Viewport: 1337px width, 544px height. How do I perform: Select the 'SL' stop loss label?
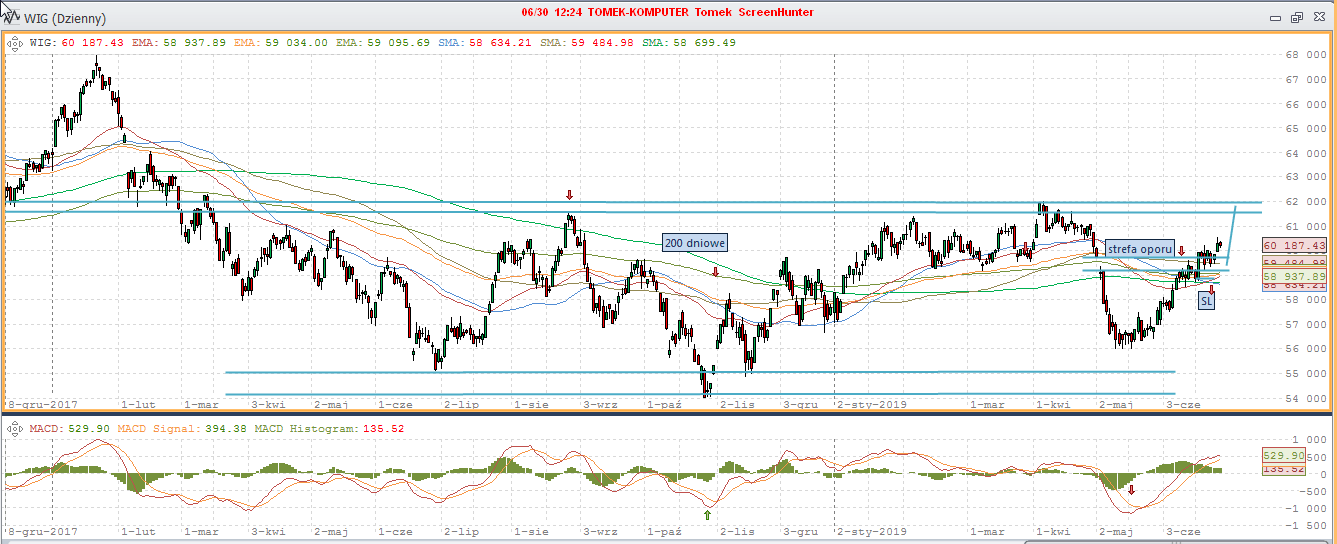(x=1207, y=300)
